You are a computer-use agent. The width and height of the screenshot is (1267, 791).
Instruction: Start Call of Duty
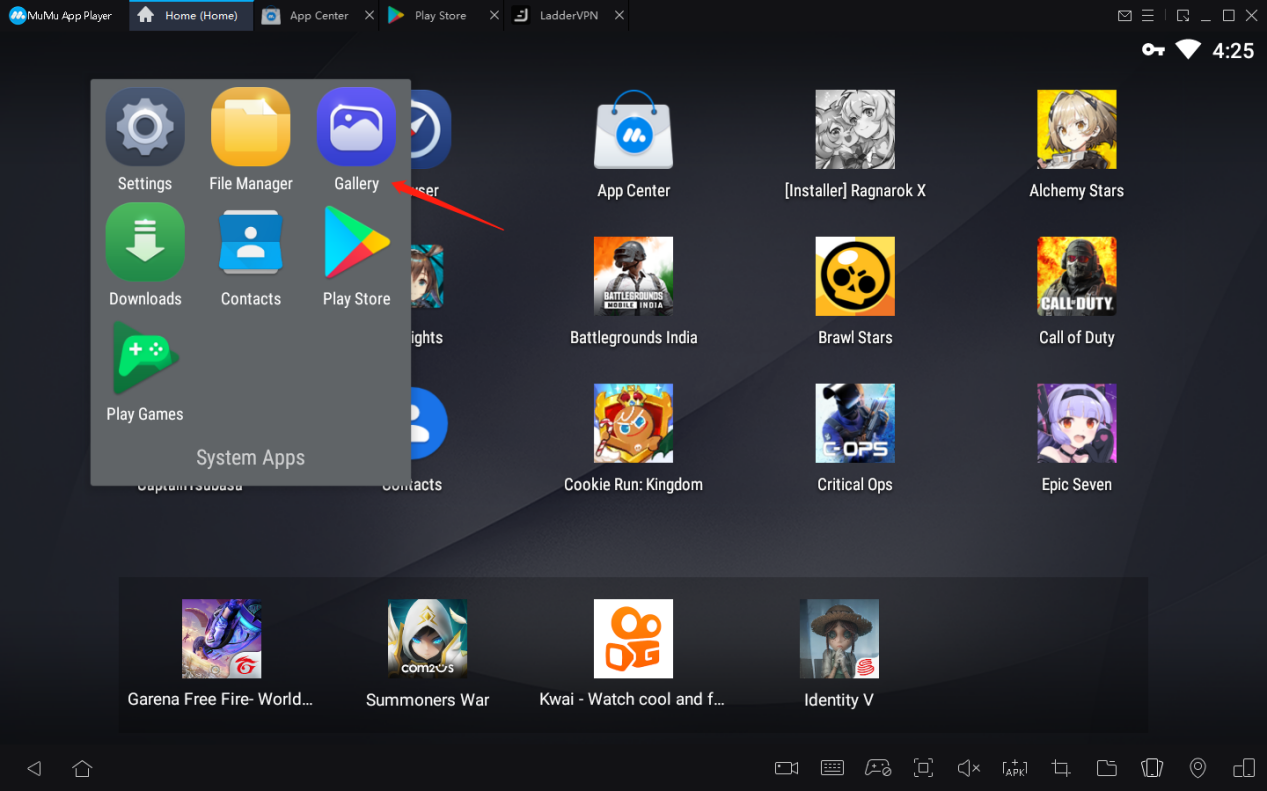pos(1077,277)
